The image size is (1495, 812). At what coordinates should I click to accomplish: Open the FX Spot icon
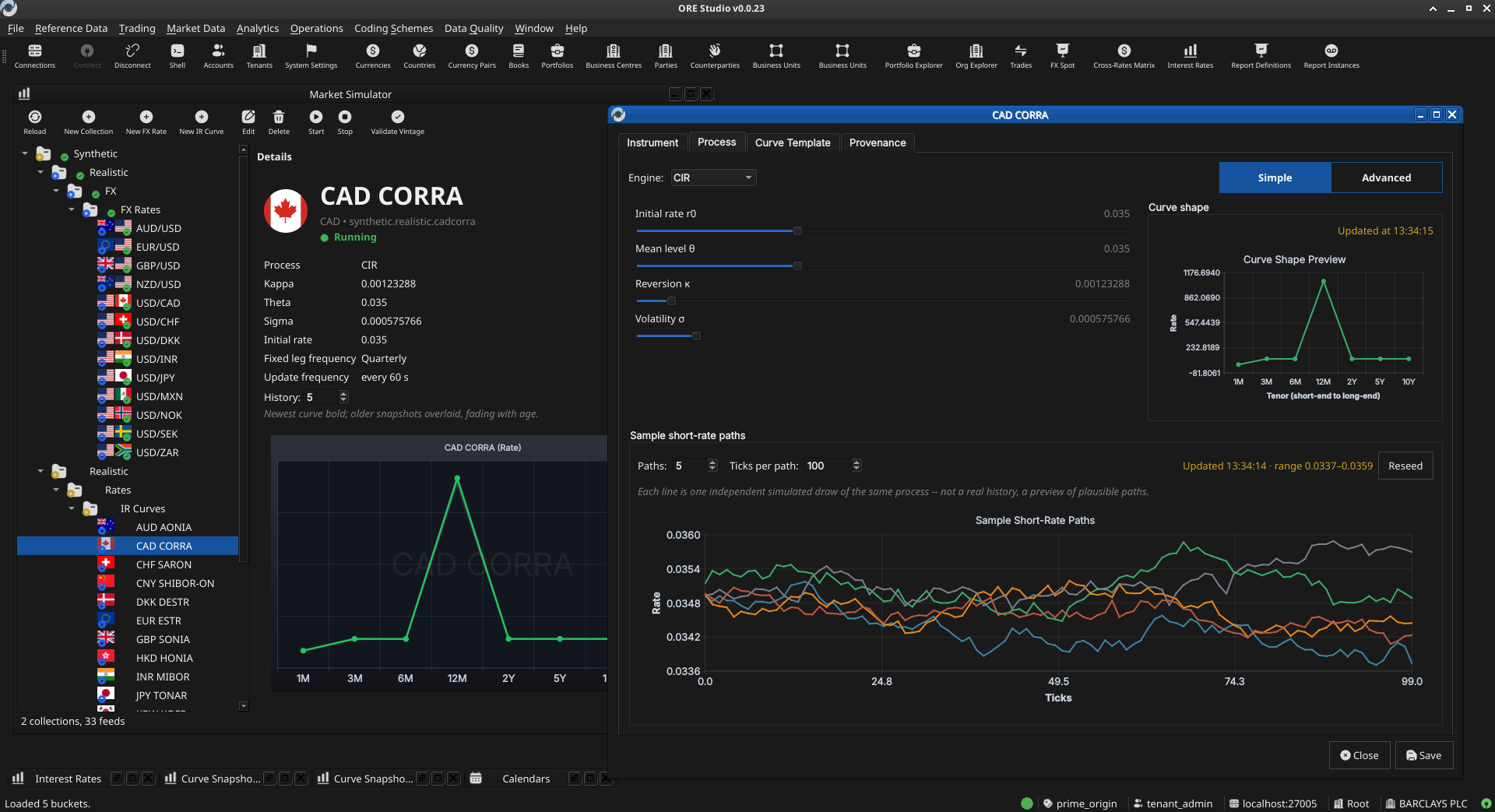[1063, 56]
